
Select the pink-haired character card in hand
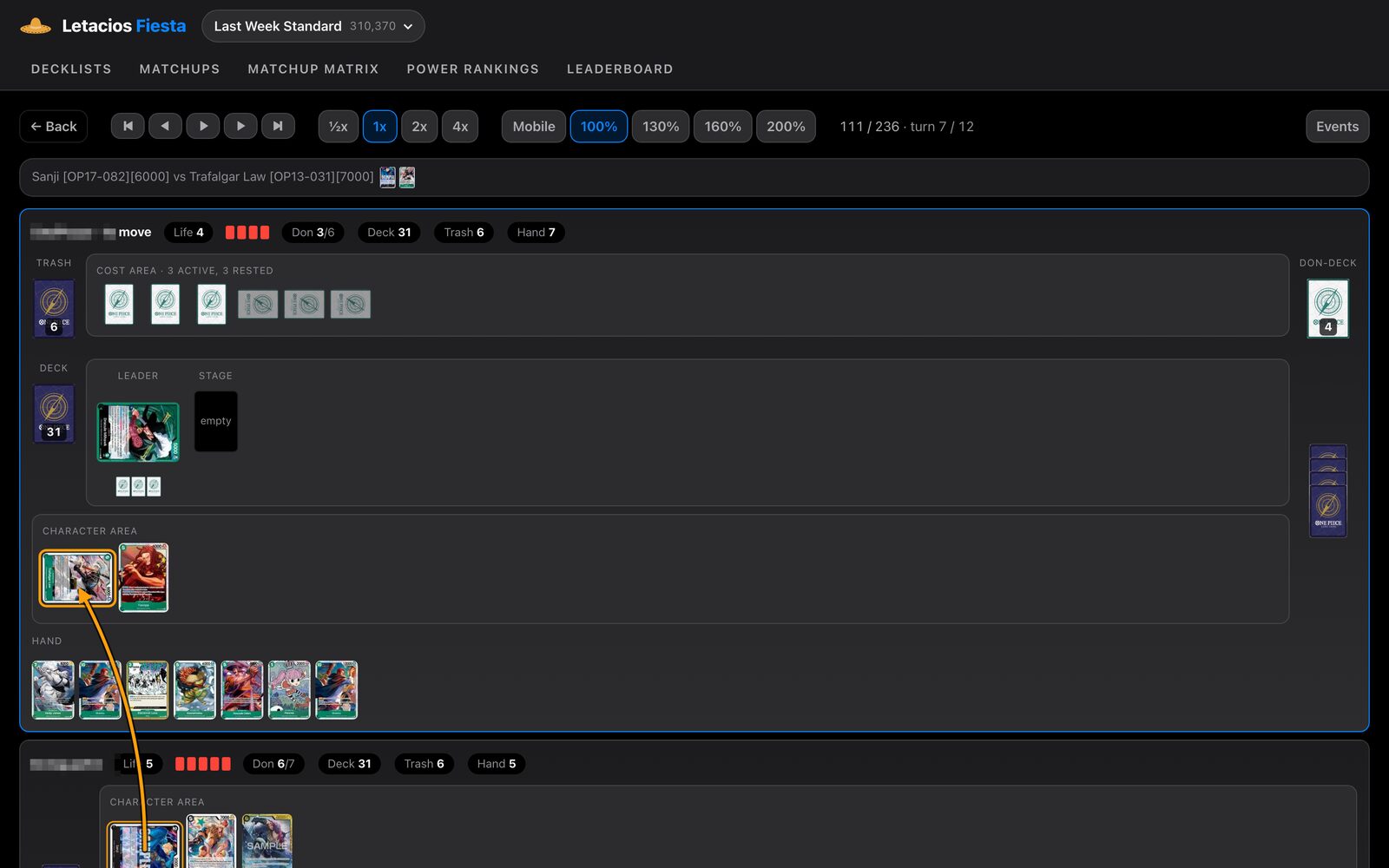click(289, 690)
